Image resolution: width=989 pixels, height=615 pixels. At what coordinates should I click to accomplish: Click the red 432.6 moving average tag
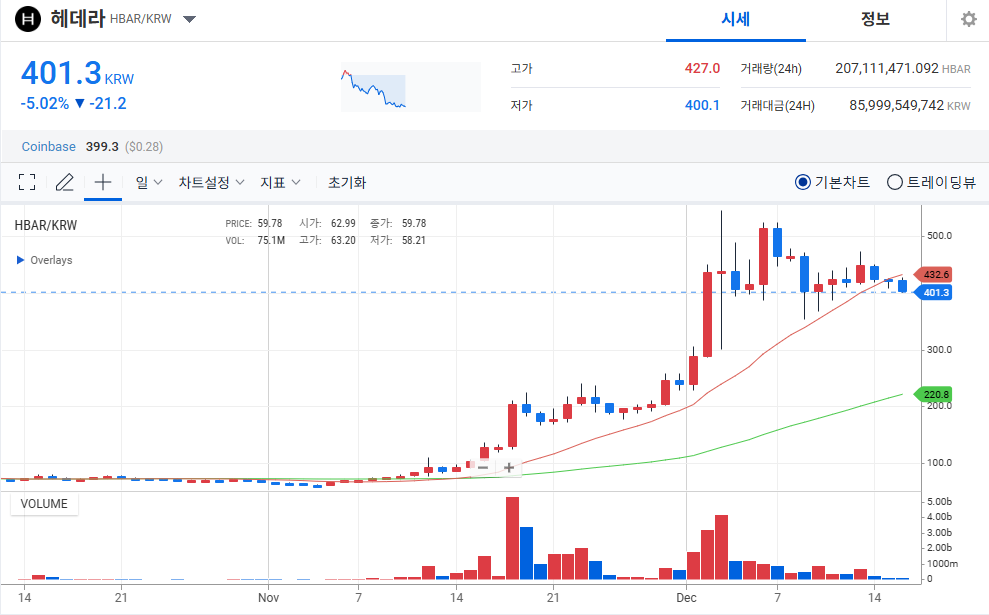click(x=933, y=274)
